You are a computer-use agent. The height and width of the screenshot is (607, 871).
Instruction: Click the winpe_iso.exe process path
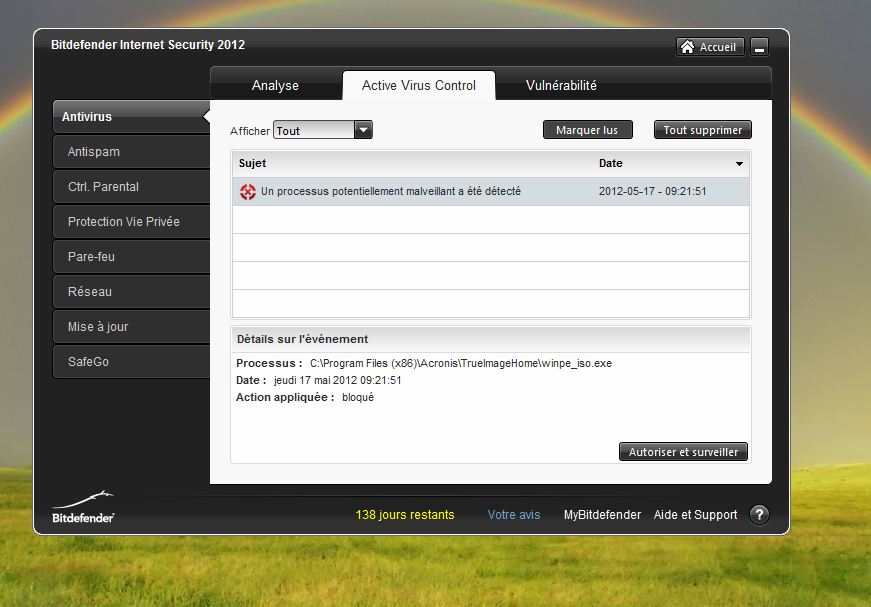pos(460,363)
